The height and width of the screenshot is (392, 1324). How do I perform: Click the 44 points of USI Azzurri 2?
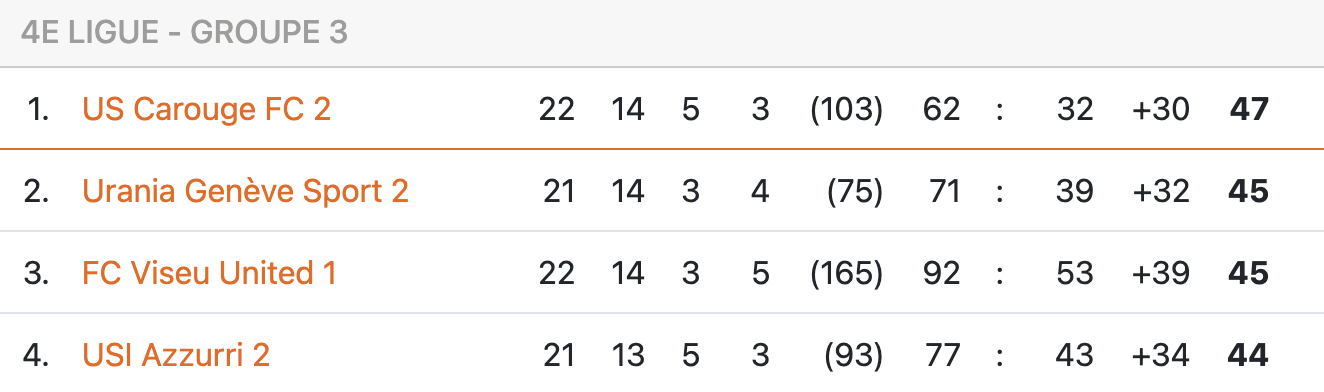click(1248, 354)
